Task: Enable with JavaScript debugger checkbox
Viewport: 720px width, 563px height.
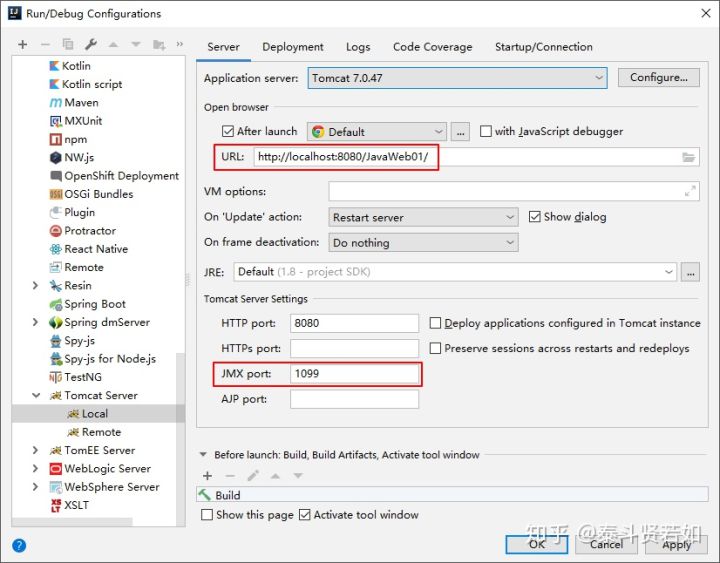Action: pyautogui.click(x=486, y=132)
